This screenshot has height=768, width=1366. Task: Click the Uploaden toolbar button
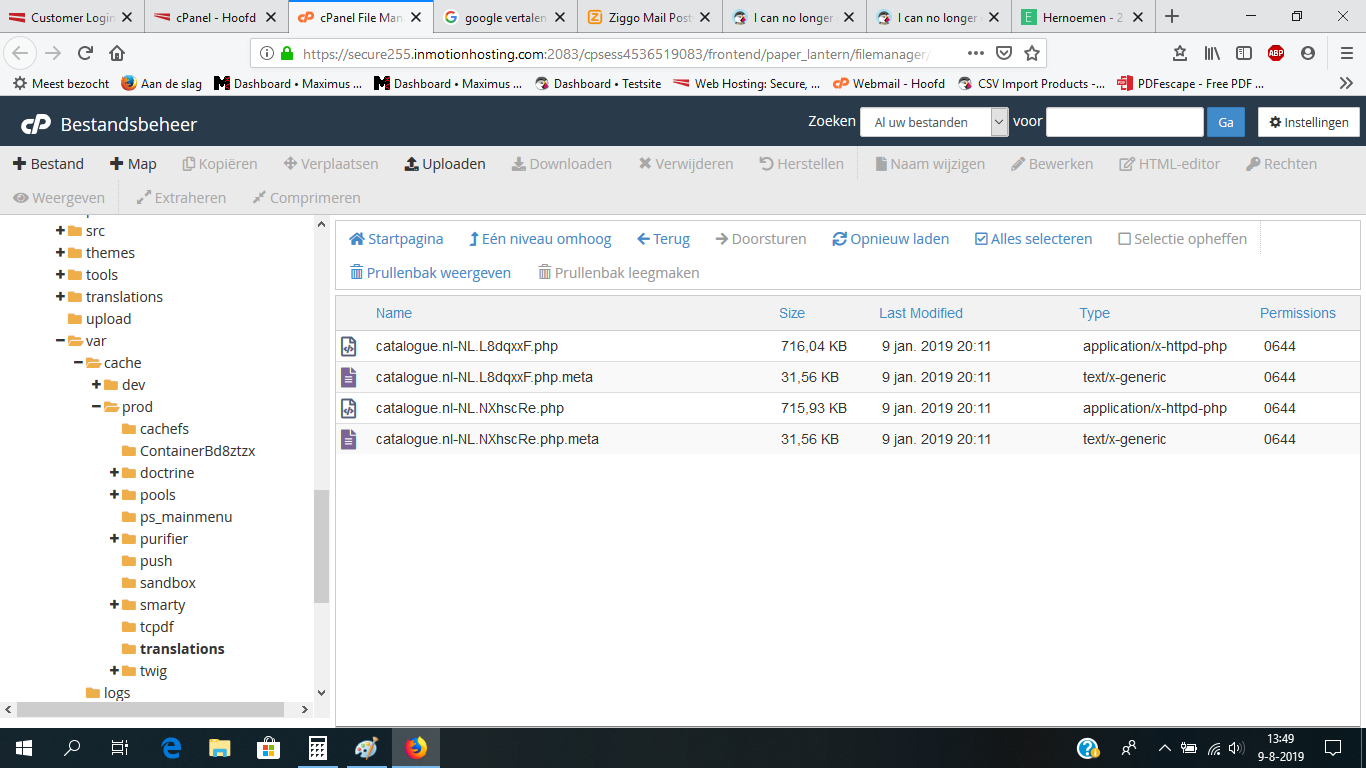click(x=445, y=164)
